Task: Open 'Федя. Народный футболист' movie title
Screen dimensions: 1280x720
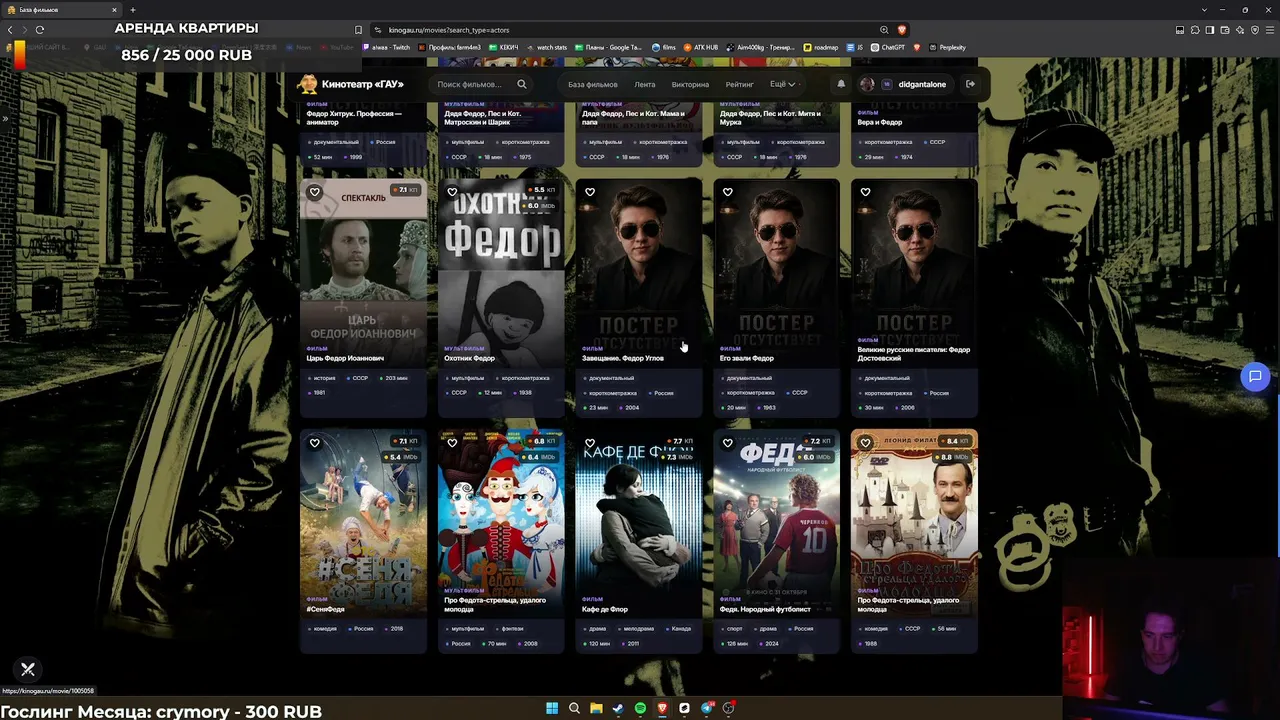Action: [x=763, y=609]
